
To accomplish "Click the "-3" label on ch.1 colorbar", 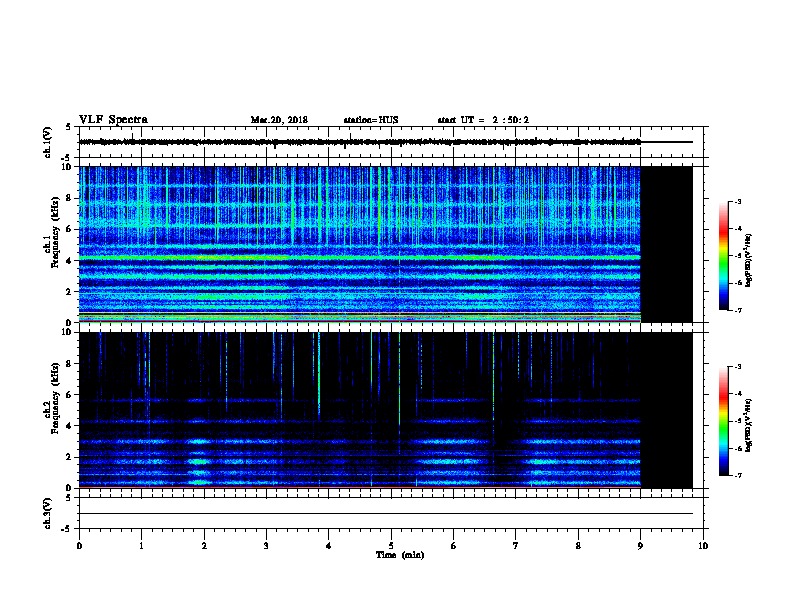I will pyautogui.click(x=738, y=201).
